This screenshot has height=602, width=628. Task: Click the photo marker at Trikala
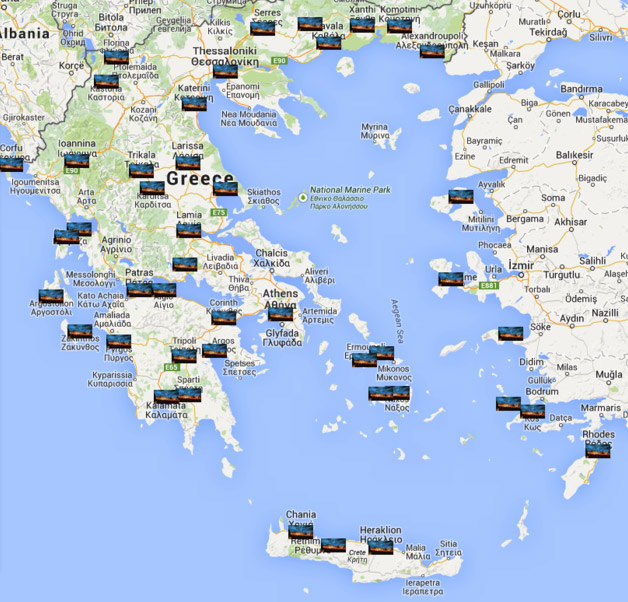coord(141,171)
